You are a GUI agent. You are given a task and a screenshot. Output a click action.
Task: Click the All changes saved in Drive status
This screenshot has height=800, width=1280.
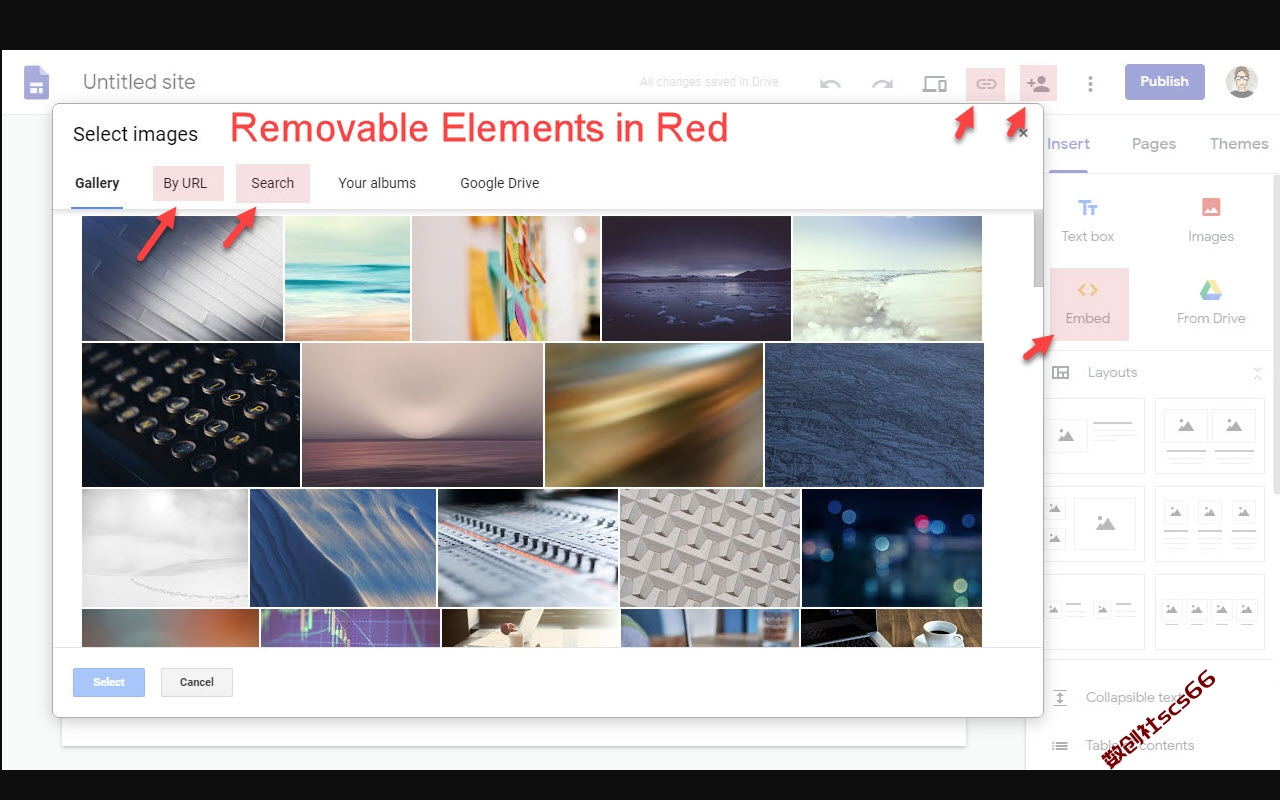click(x=709, y=82)
